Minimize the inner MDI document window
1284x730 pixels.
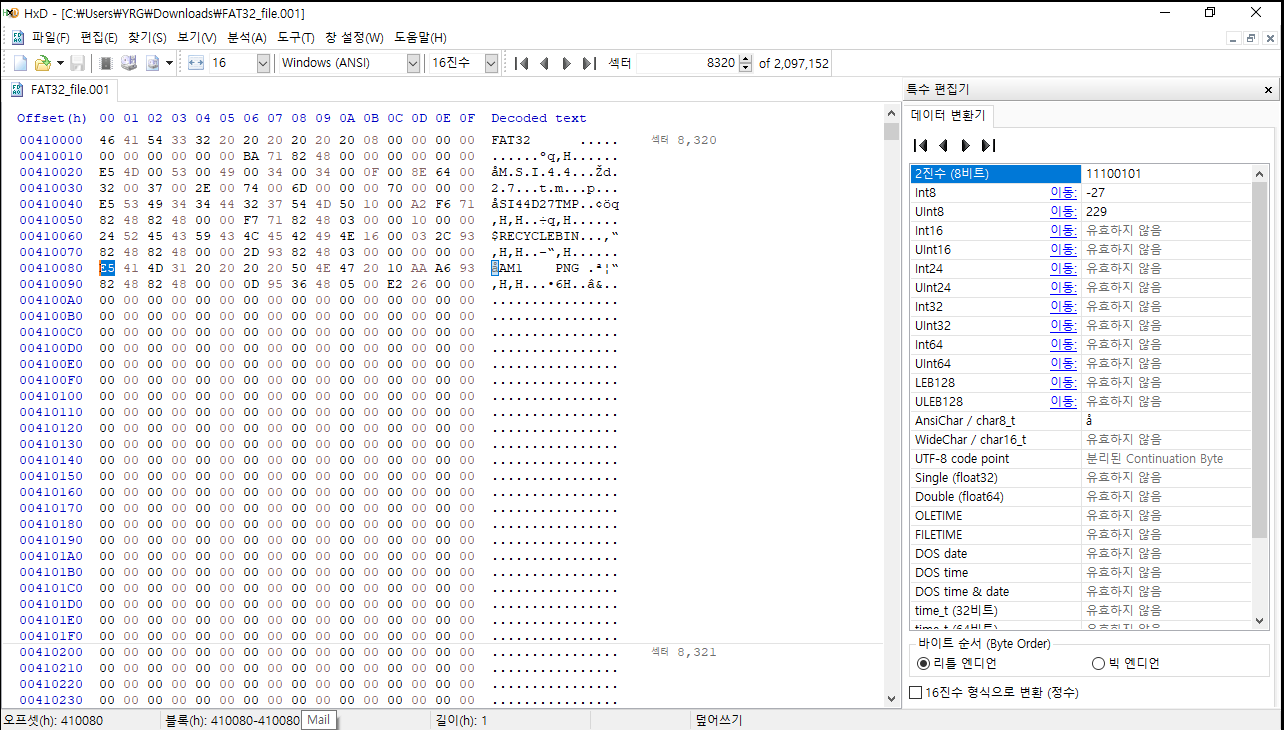click(x=1232, y=38)
